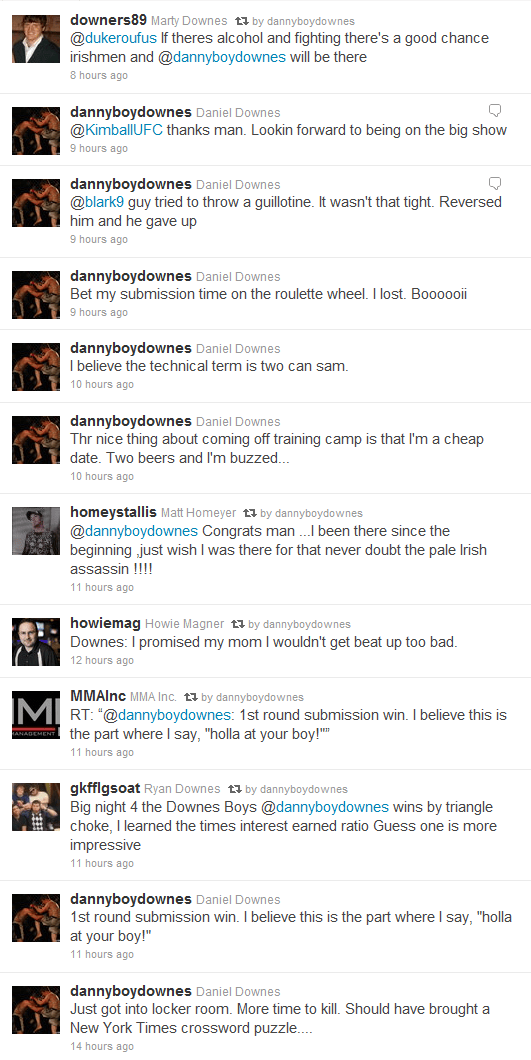The width and height of the screenshot is (531, 1060).
Task: Open the downers89 profile picture
Action: (36, 39)
